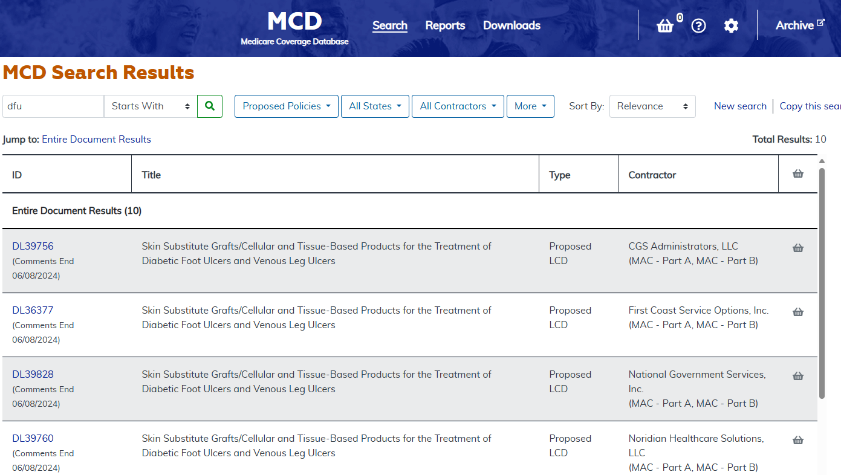Expand the Proposed Policies dropdown
The image size is (841, 475).
click(286, 106)
